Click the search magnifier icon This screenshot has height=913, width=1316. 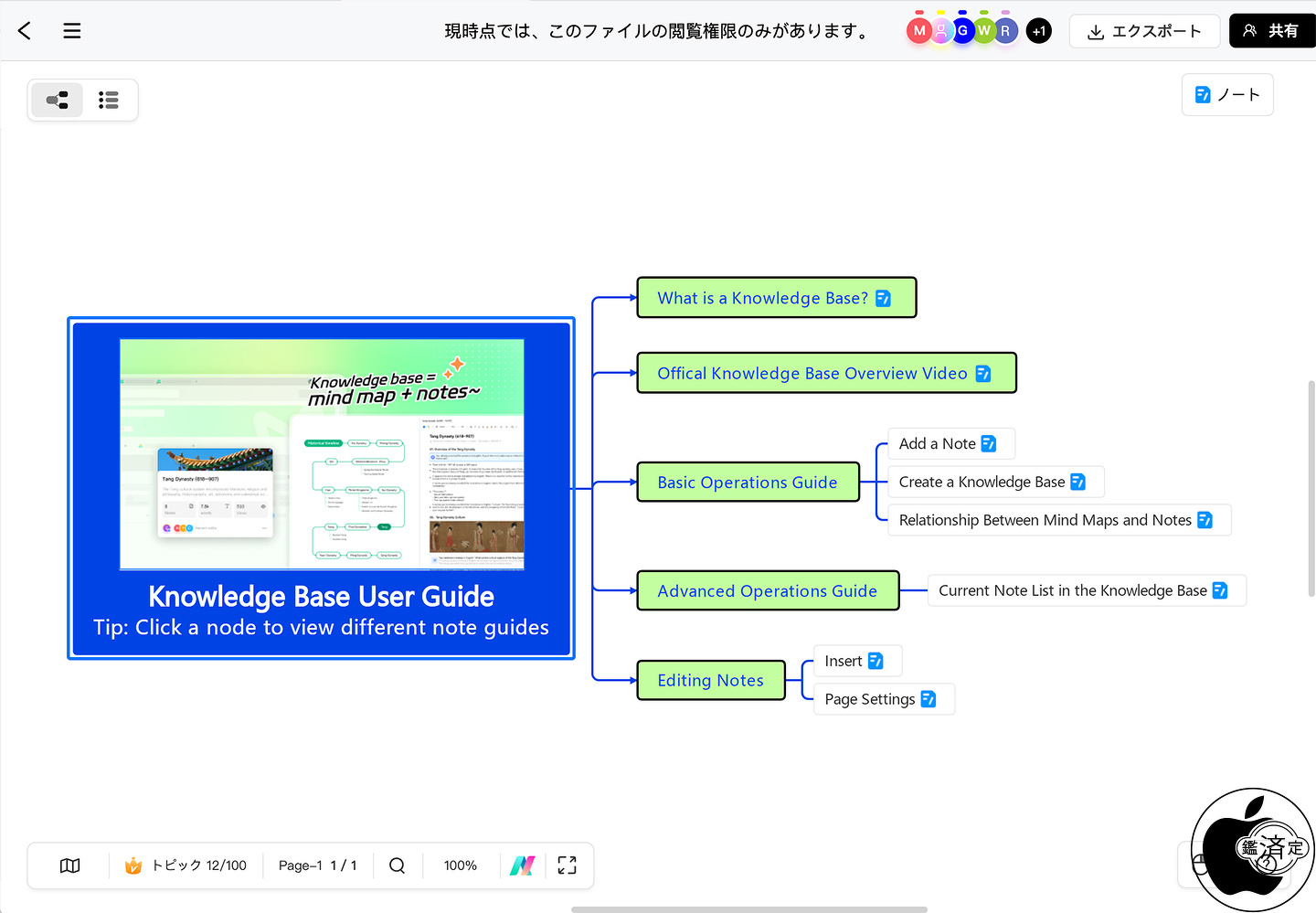(x=397, y=865)
